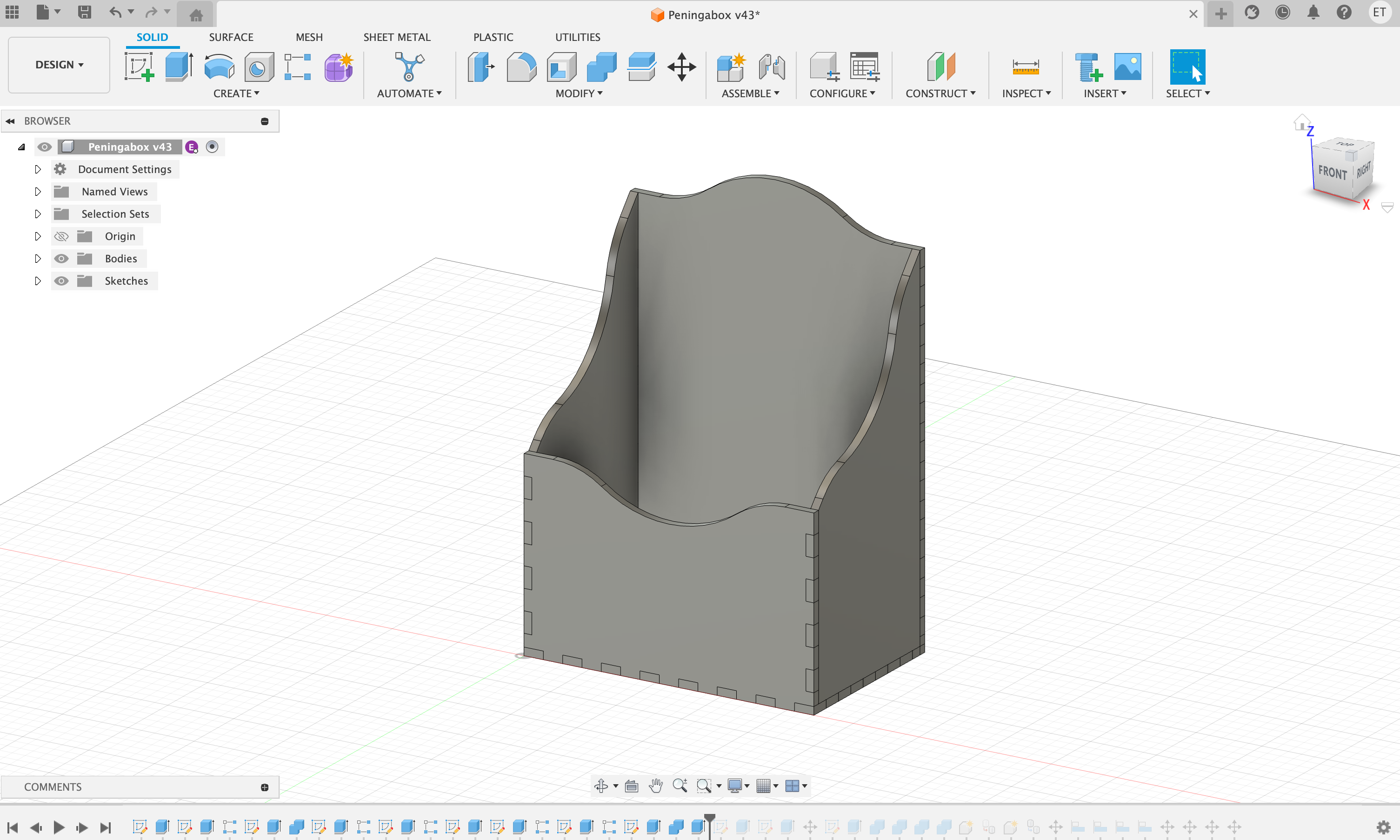1400x840 pixels.
Task: Select the SOLID tab
Action: pyautogui.click(x=152, y=37)
